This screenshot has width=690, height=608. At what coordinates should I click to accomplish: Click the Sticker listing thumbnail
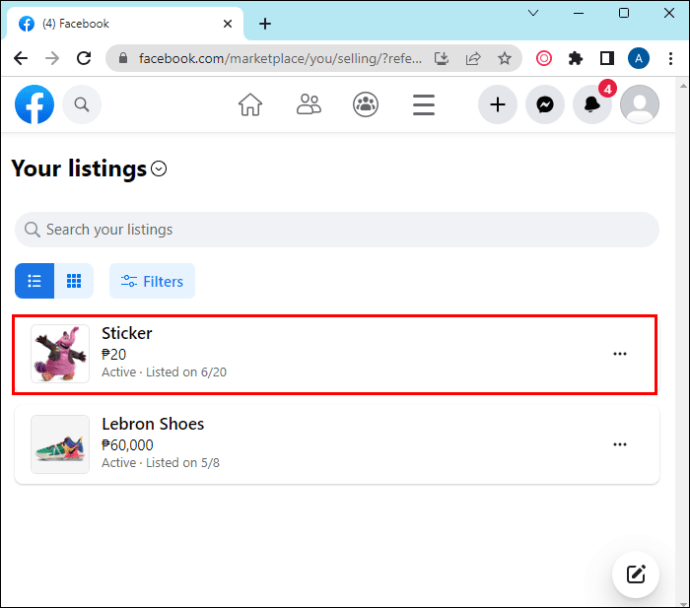60,354
